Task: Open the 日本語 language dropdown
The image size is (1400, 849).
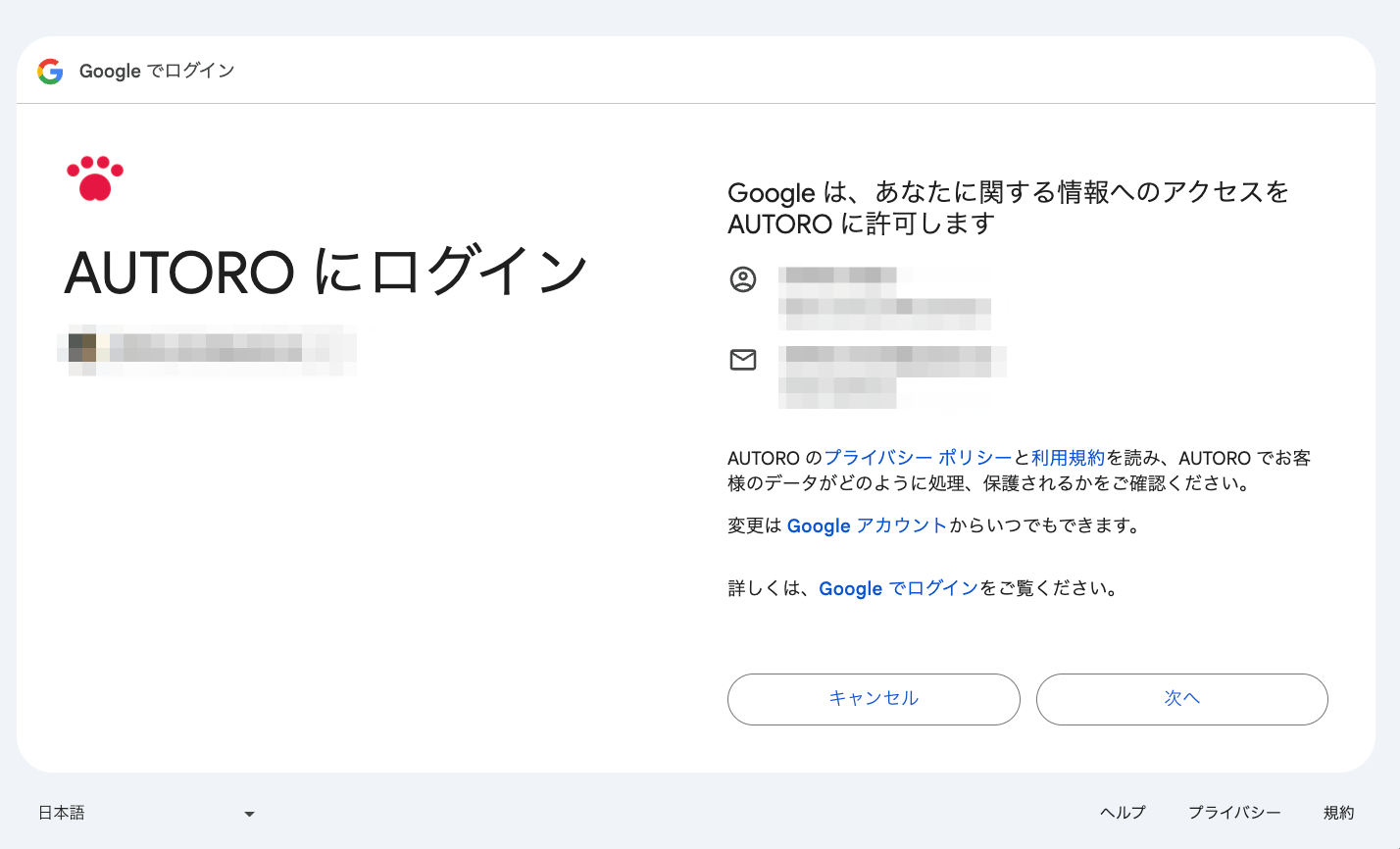Action: coord(147,813)
